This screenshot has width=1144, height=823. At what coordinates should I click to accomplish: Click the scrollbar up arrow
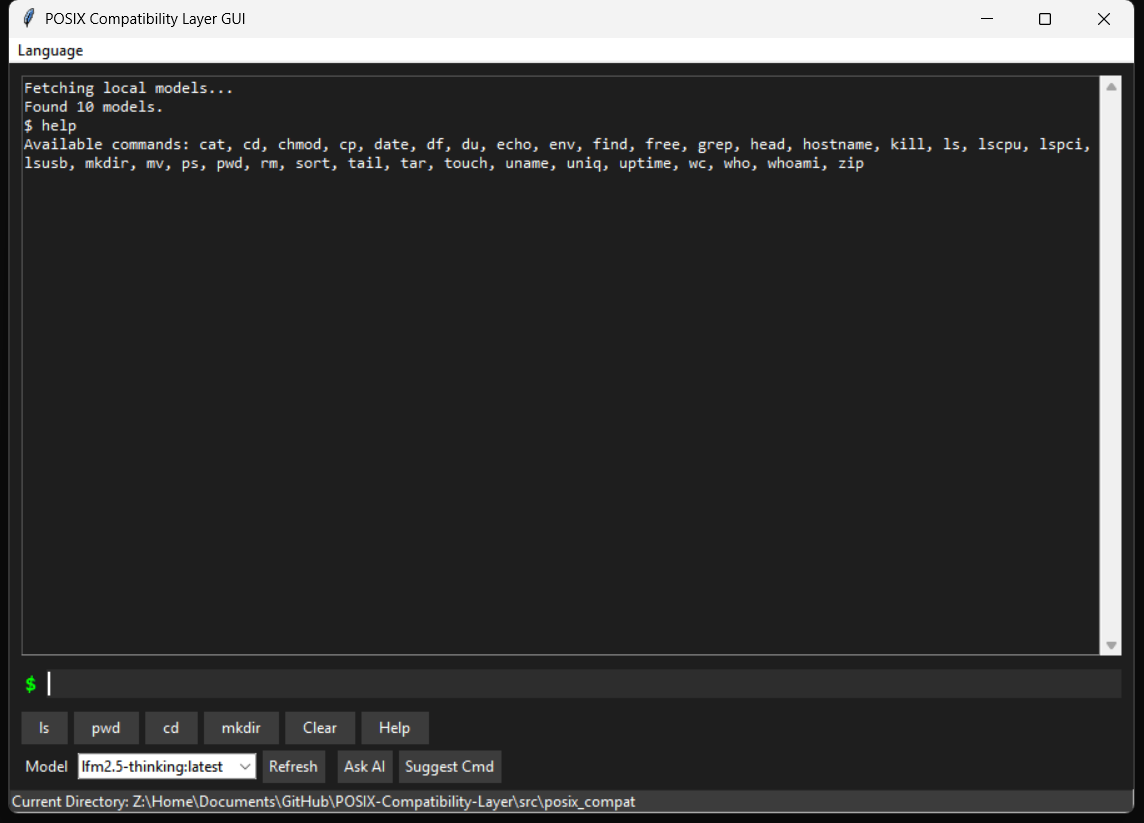(1110, 85)
